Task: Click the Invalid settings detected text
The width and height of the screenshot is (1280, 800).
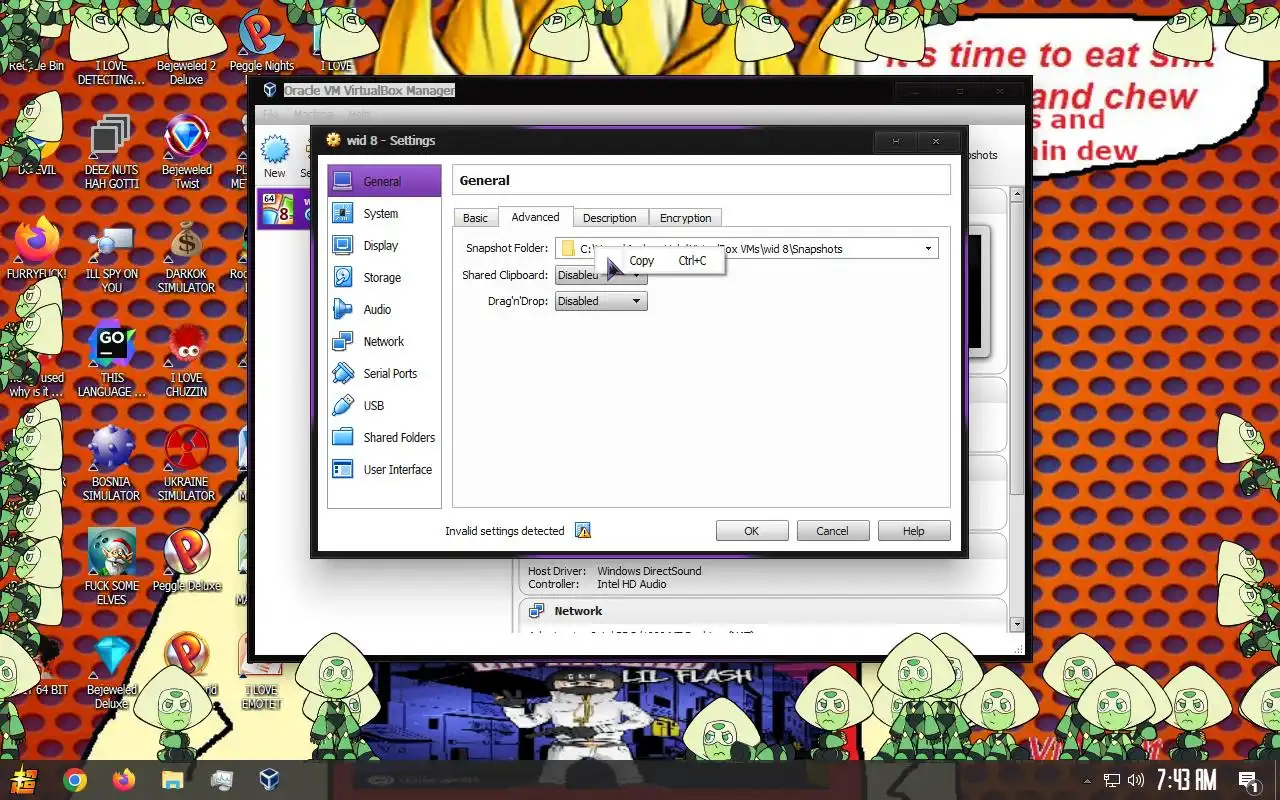Action: click(x=505, y=531)
